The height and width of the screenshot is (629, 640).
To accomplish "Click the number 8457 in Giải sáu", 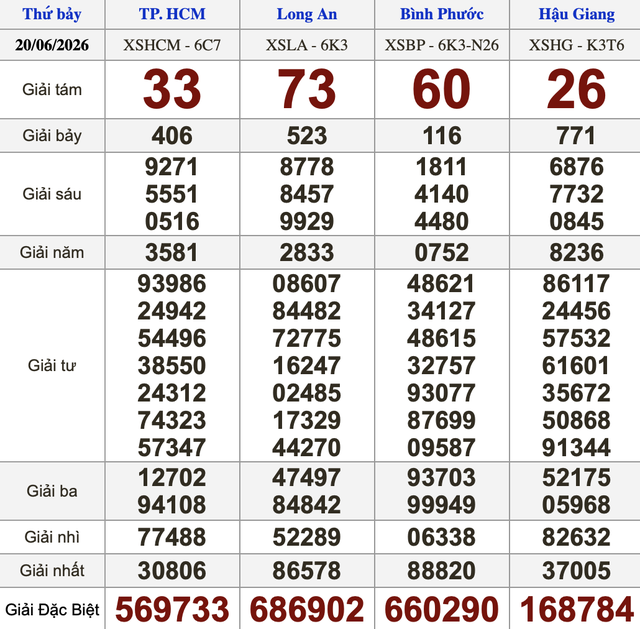I will click(x=307, y=194).
